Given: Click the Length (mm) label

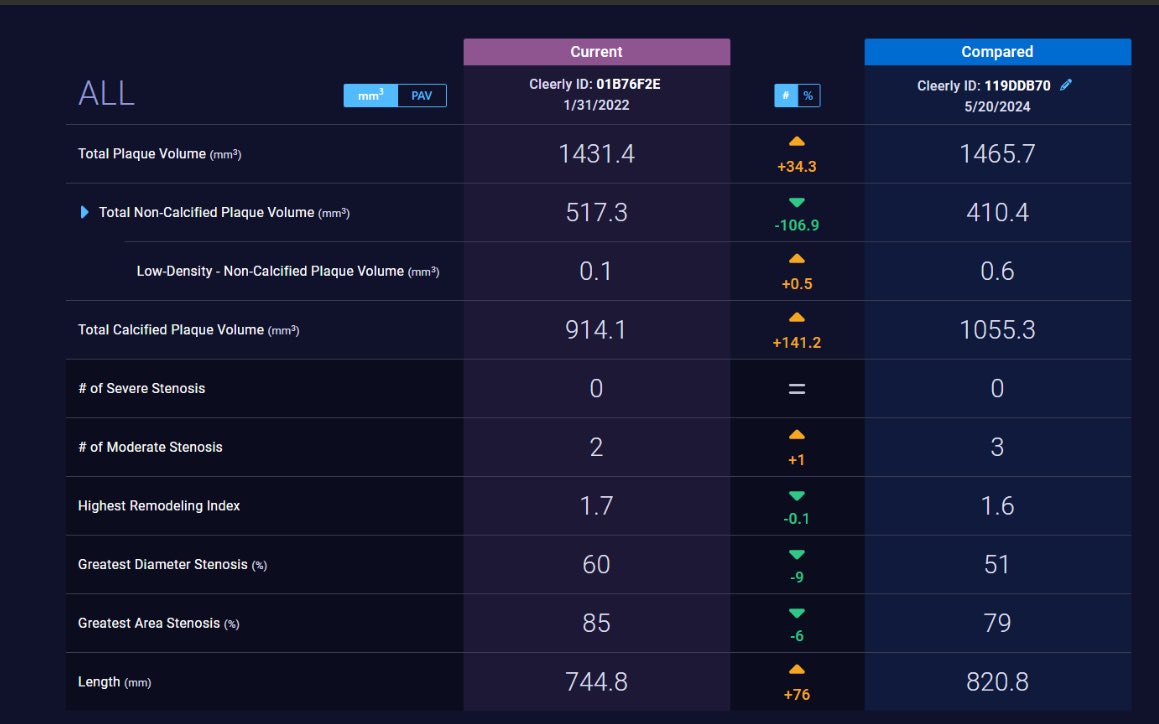Looking at the screenshot, I should 115,682.
